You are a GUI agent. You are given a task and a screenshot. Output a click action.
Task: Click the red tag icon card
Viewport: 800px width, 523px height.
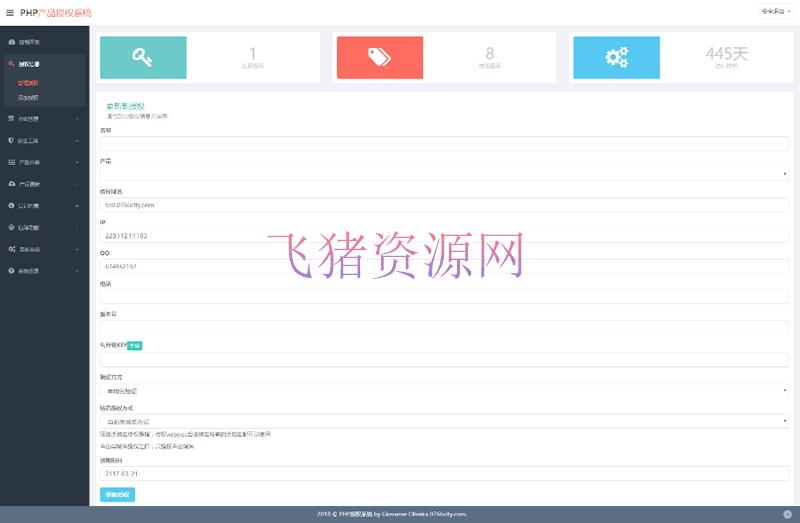378,57
